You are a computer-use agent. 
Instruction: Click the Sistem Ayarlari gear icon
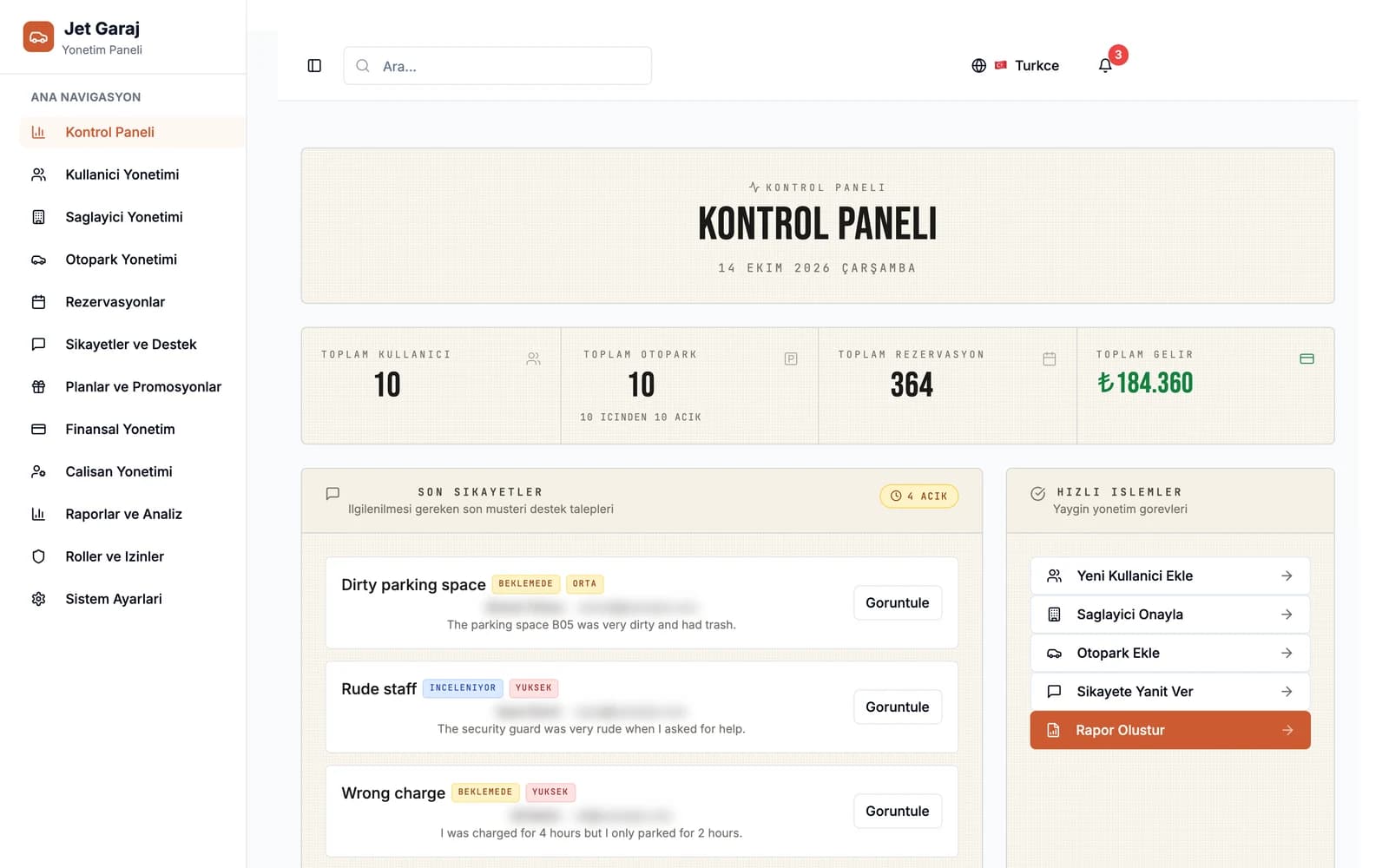[38, 599]
